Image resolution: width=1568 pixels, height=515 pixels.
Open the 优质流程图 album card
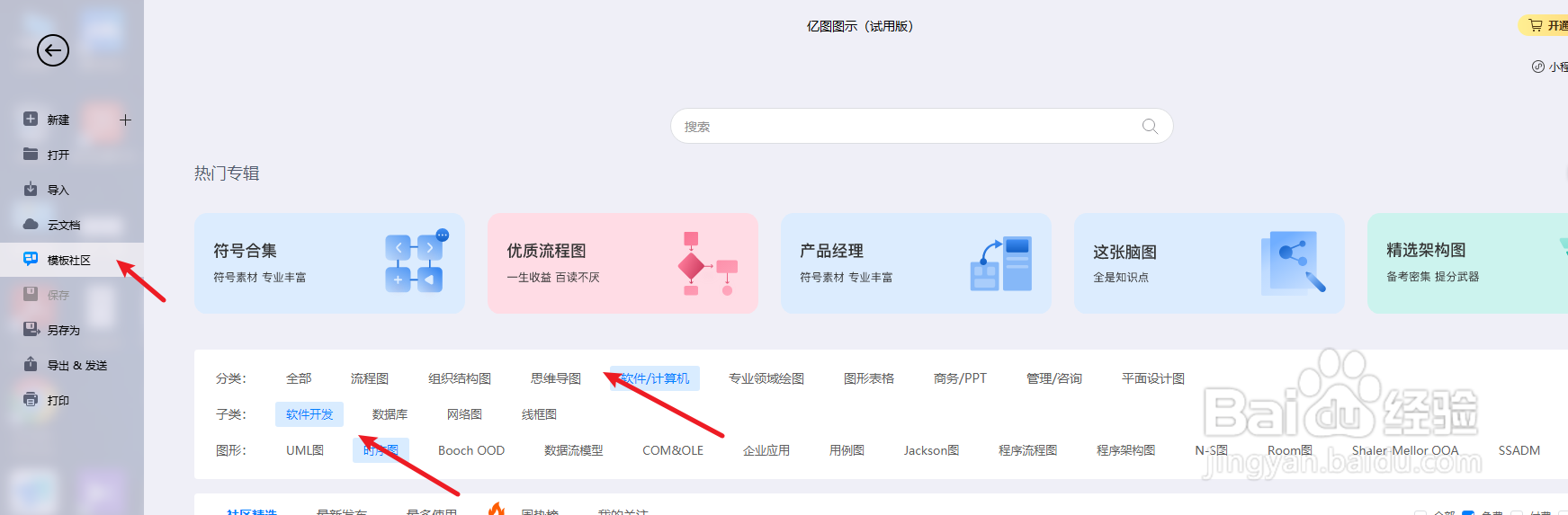[x=623, y=263]
